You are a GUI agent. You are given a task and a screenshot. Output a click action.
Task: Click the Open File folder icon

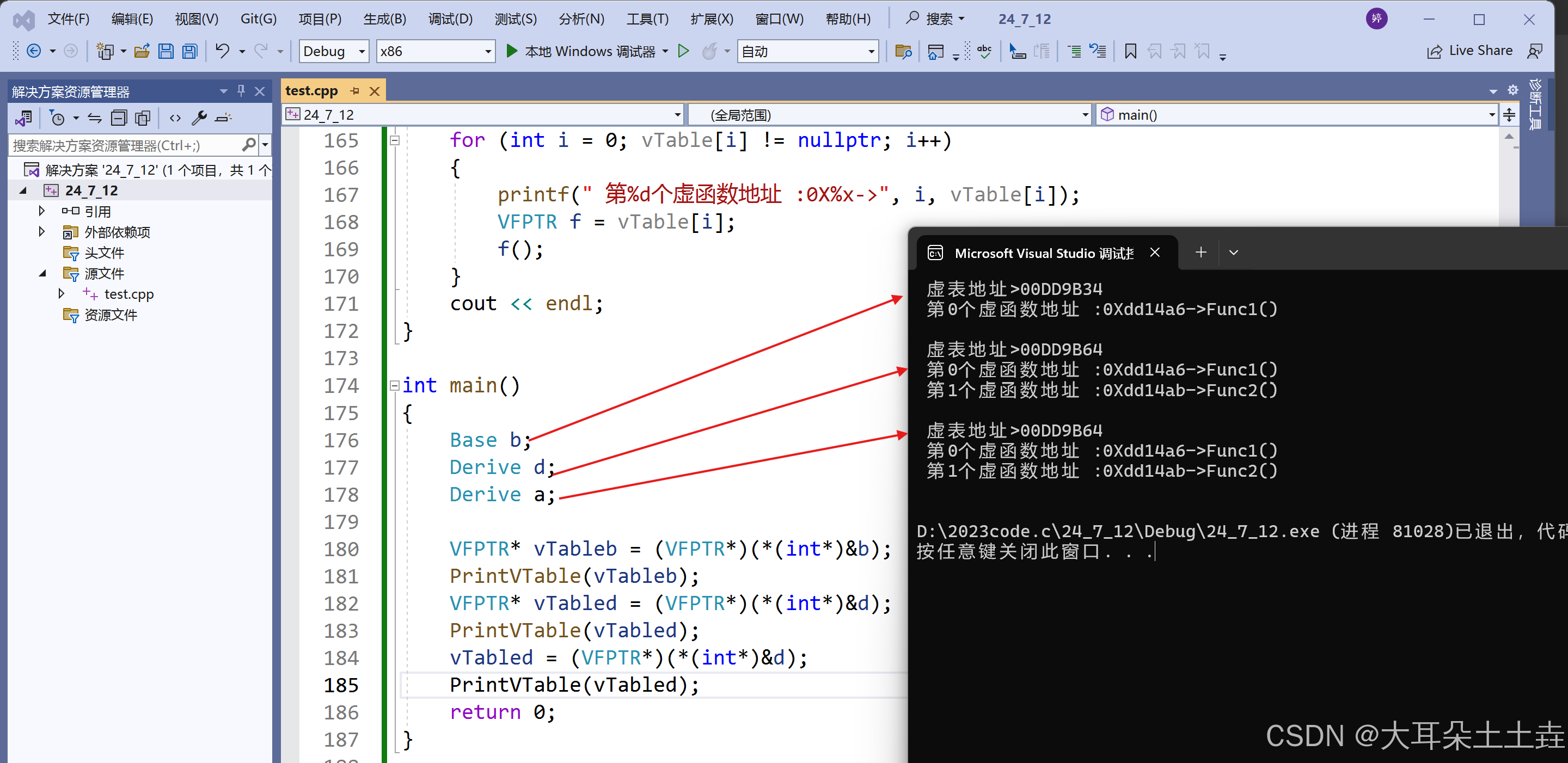tap(142, 51)
